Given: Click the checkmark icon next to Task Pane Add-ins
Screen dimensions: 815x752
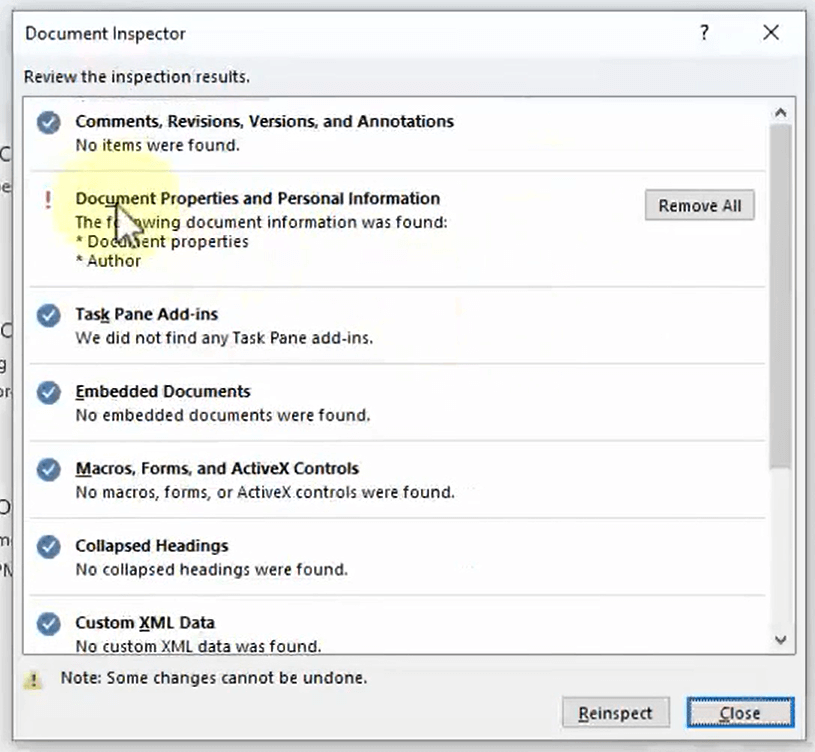Looking at the screenshot, I should [48, 316].
